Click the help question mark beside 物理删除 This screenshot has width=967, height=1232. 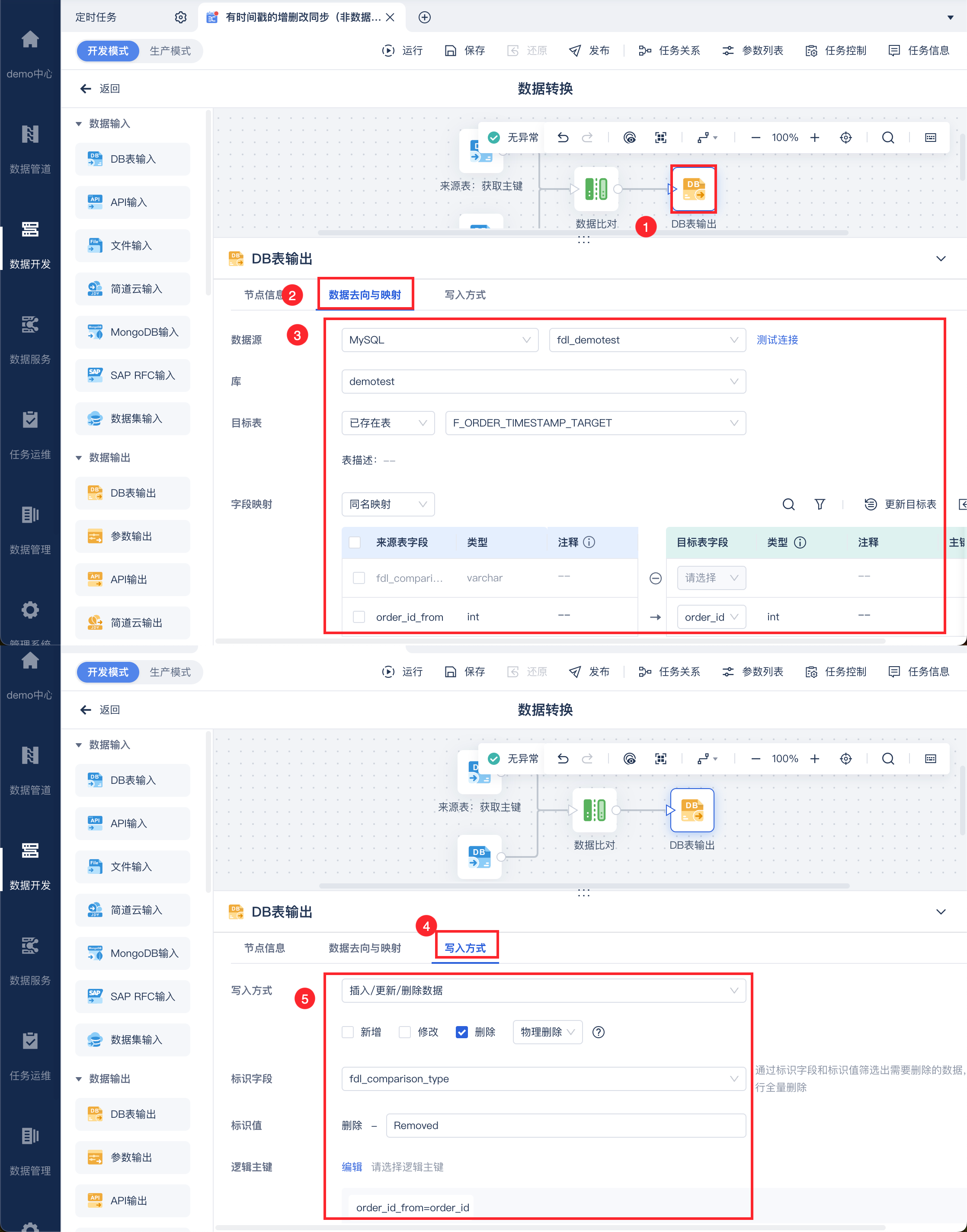click(x=598, y=1032)
